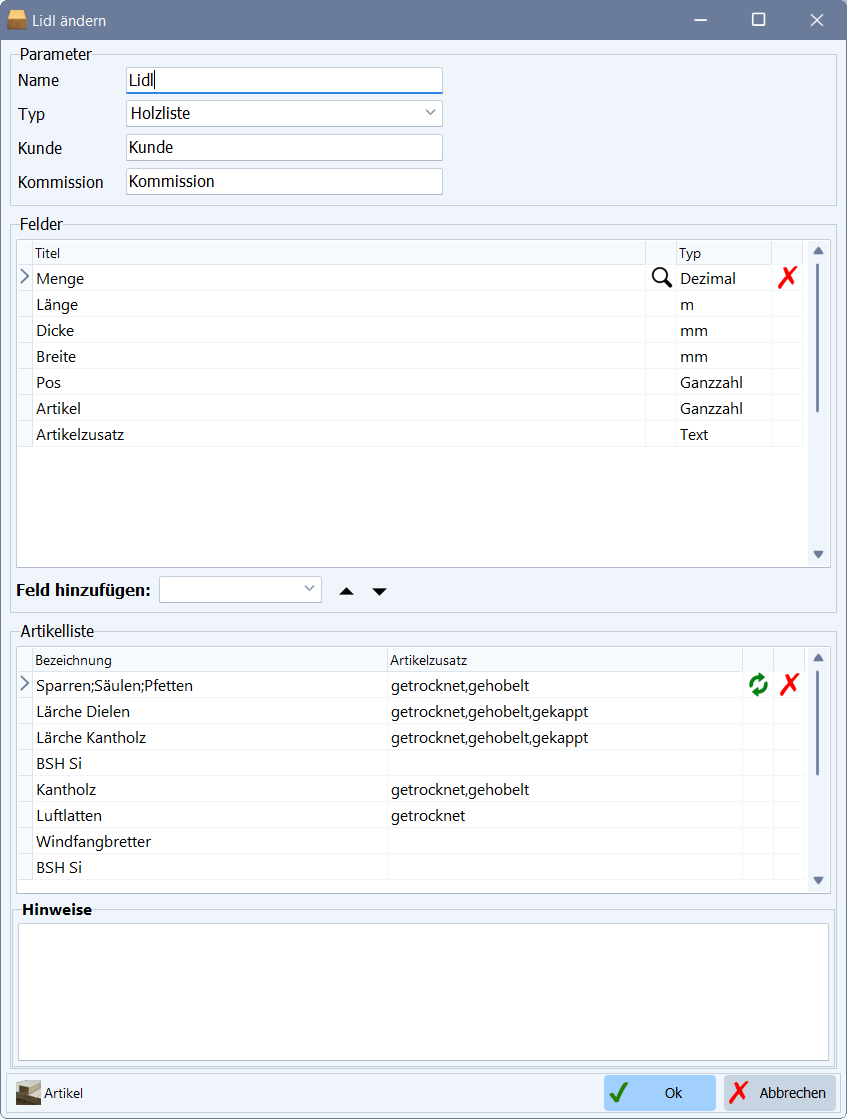
Task: Click the wood icon in title bar
Action: (x=16, y=20)
